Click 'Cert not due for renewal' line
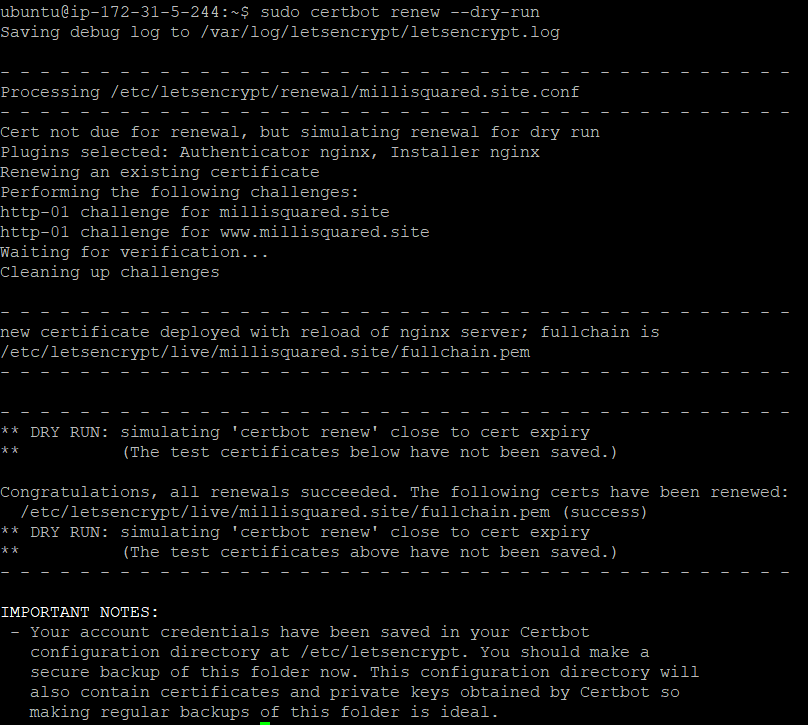808x725 pixels. [x=300, y=132]
